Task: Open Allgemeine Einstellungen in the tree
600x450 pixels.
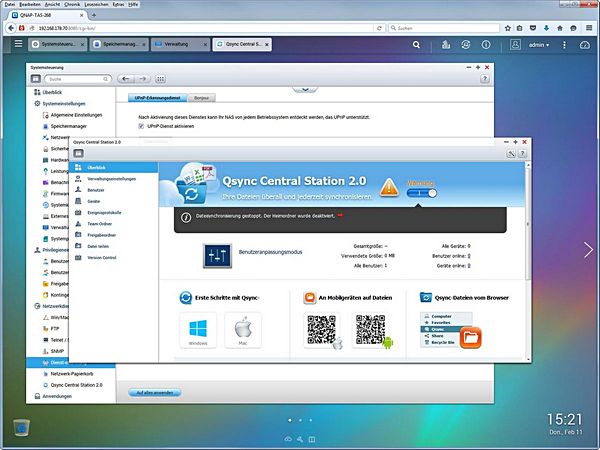Action: 76,115
